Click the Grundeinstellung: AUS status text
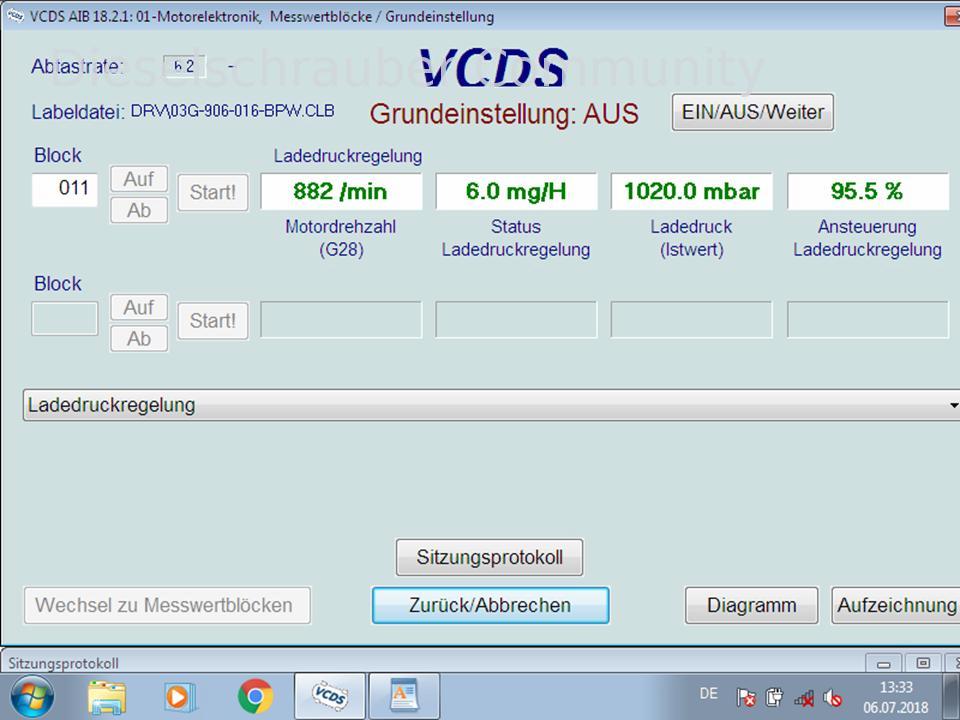 [x=504, y=114]
